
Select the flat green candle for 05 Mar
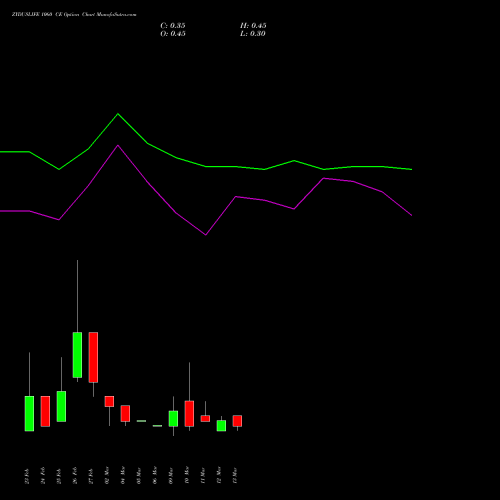pos(141,421)
